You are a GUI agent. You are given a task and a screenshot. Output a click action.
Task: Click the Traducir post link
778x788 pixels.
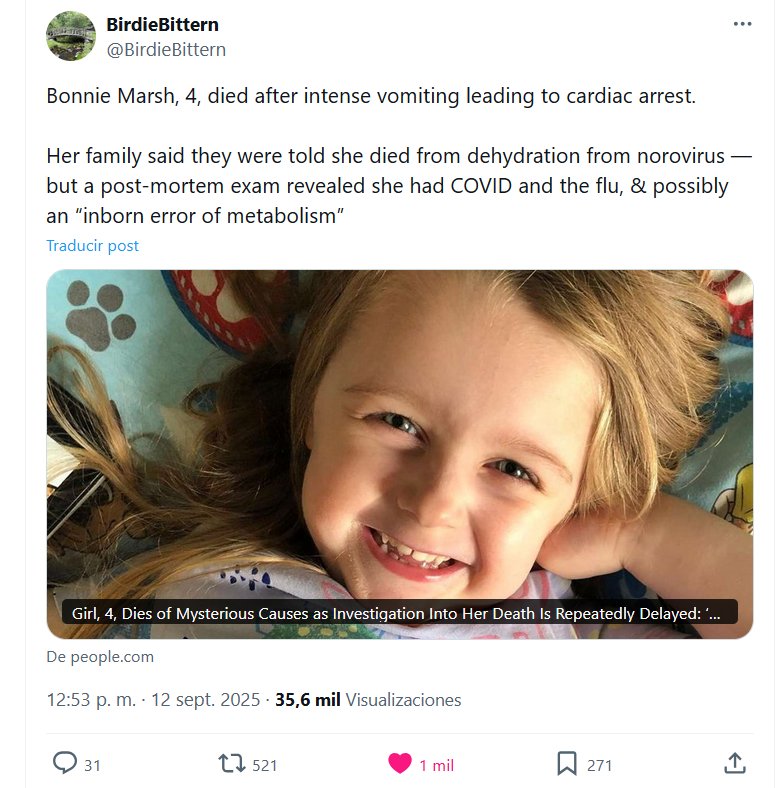point(92,246)
